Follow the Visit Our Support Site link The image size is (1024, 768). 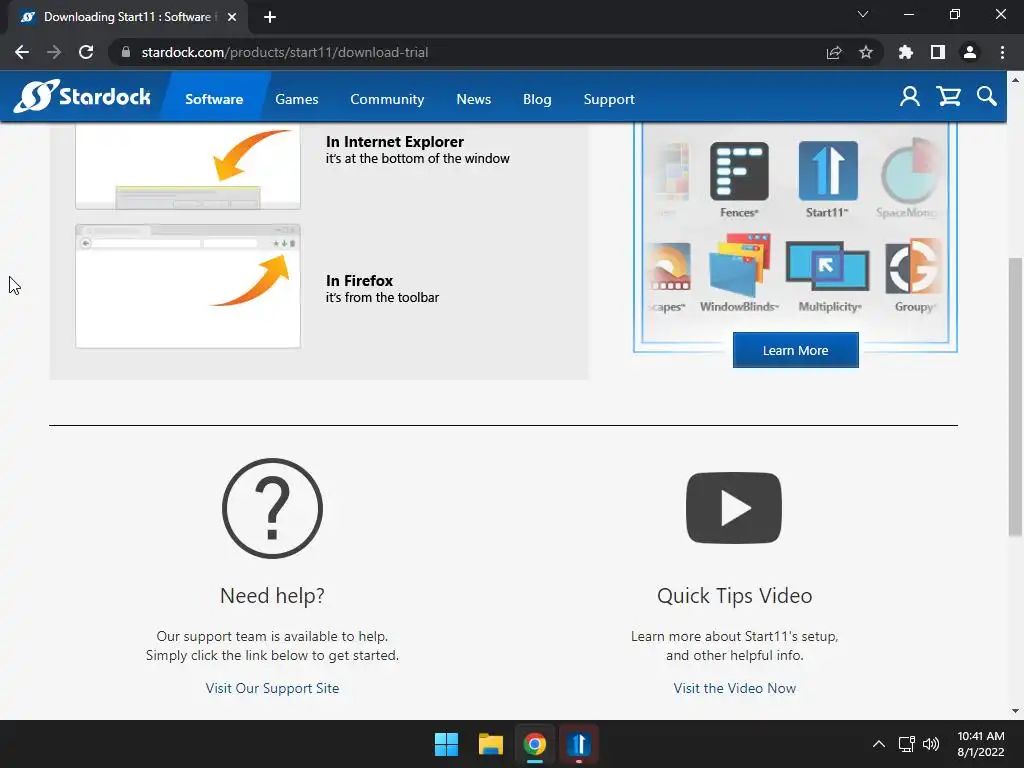tap(272, 688)
